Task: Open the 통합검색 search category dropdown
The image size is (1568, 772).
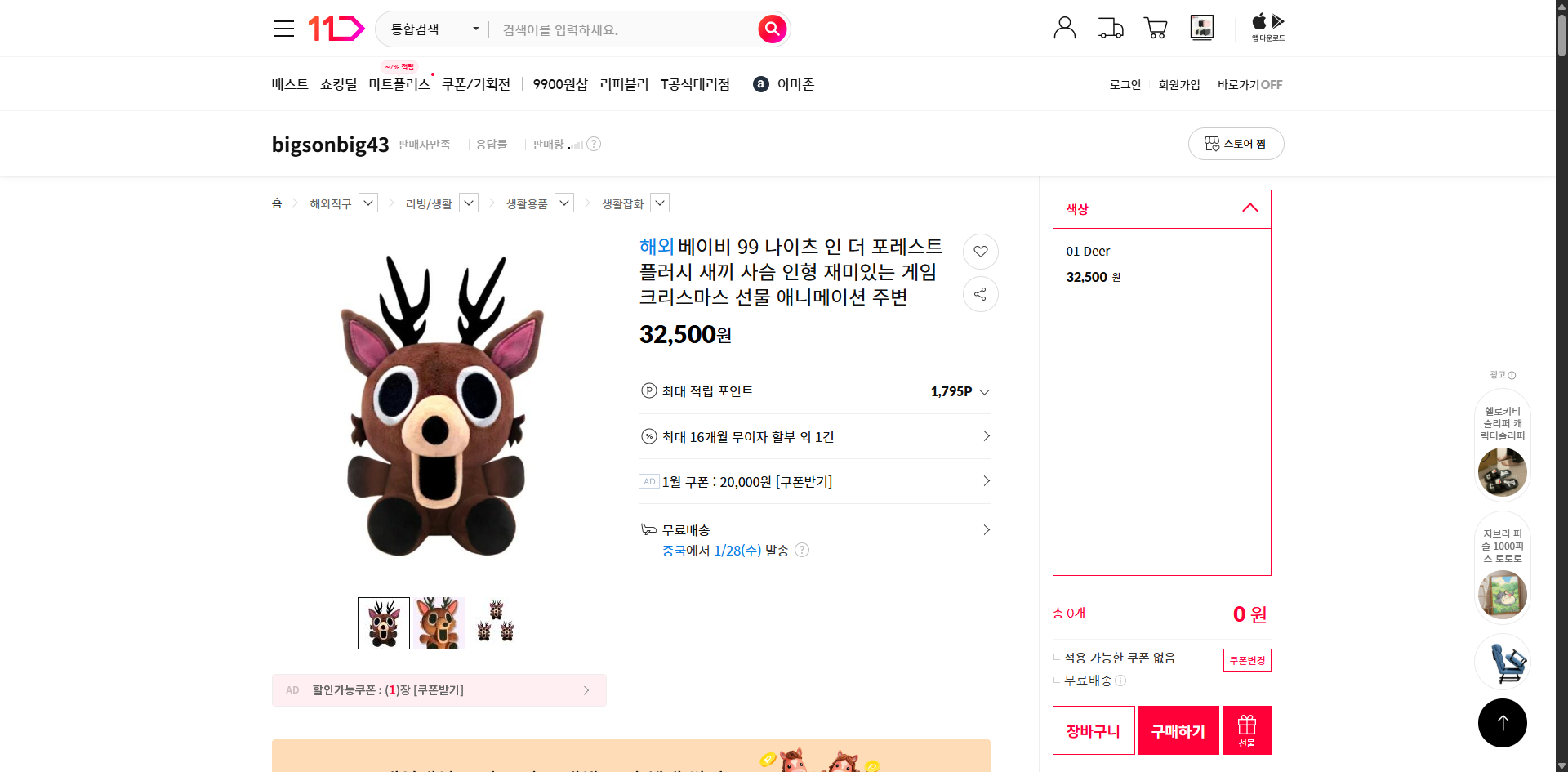Action: 431,29
